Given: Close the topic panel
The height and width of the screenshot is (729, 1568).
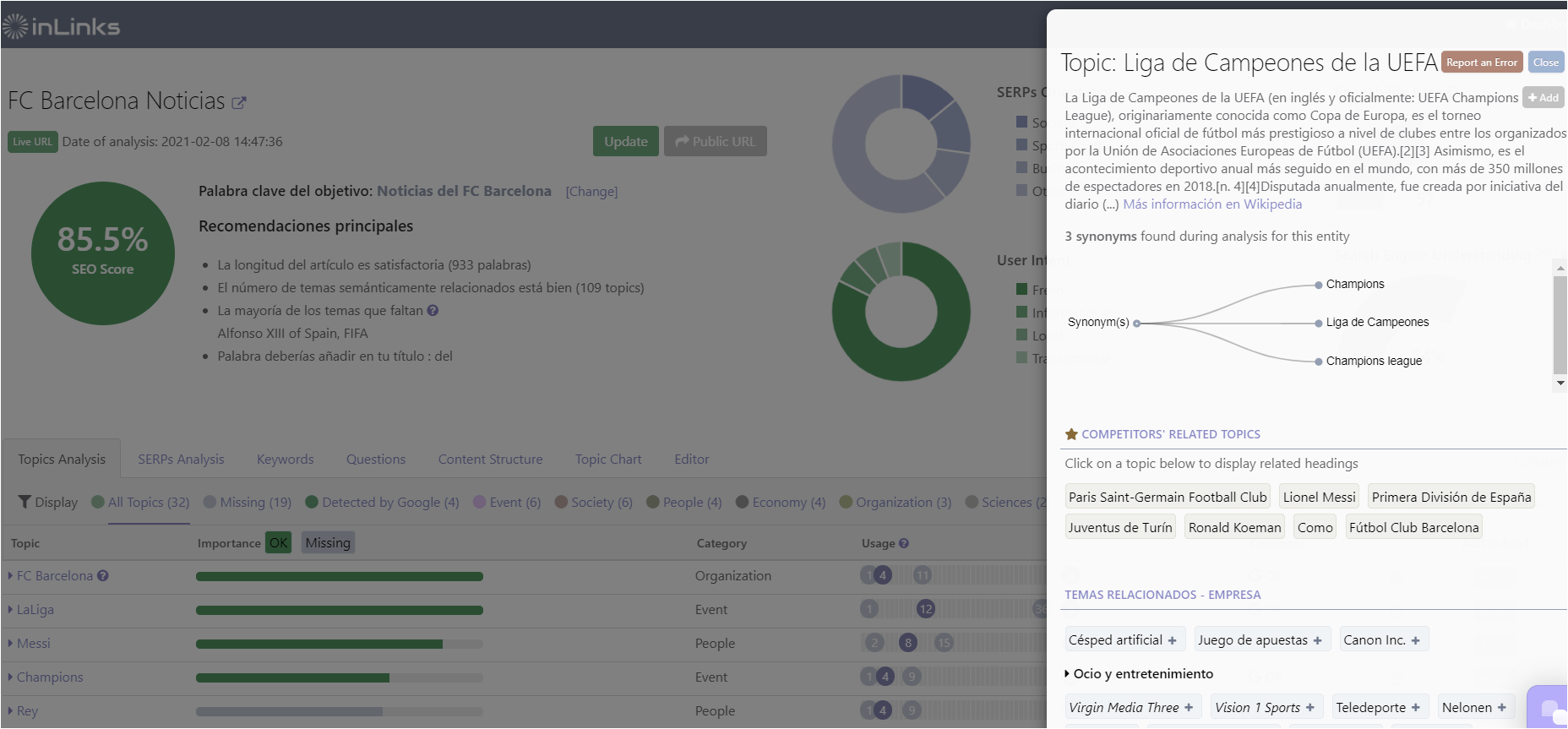Looking at the screenshot, I should 1546,62.
